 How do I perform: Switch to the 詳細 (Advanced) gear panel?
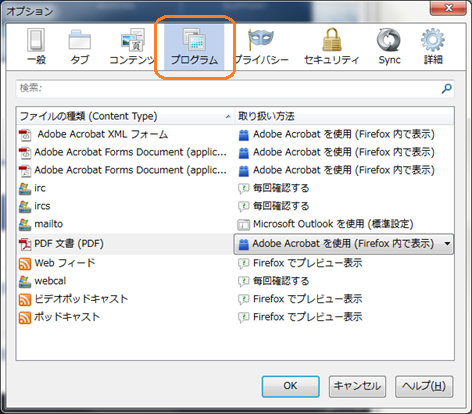(x=433, y=47)
